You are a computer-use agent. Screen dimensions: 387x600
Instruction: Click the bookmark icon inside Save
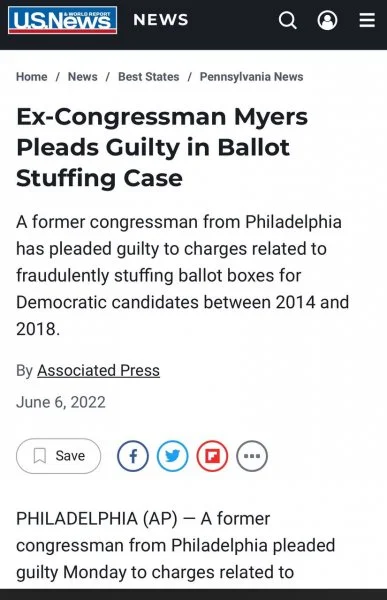(x=40, y=456)
